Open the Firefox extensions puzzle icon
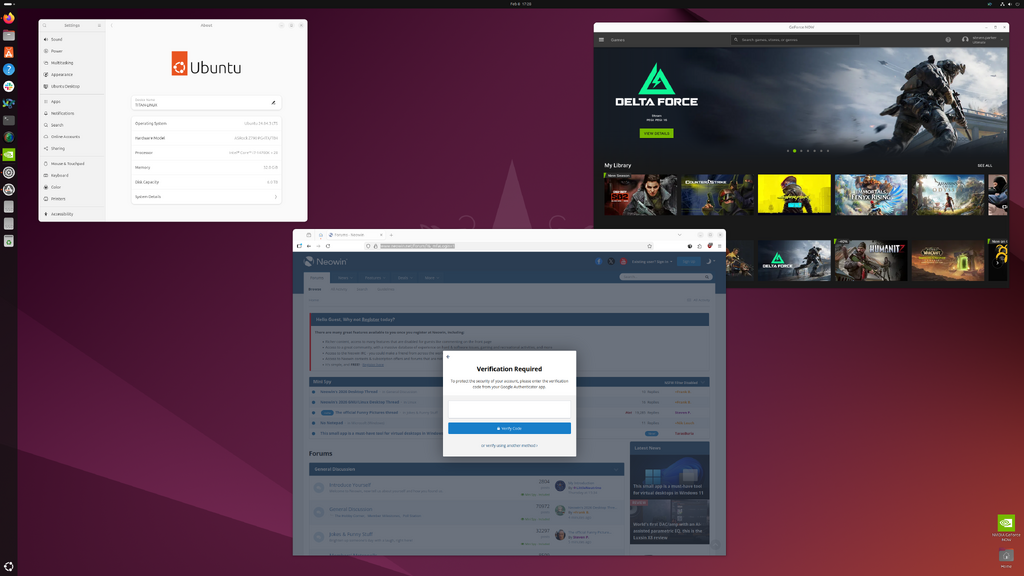 pos(699,246)
